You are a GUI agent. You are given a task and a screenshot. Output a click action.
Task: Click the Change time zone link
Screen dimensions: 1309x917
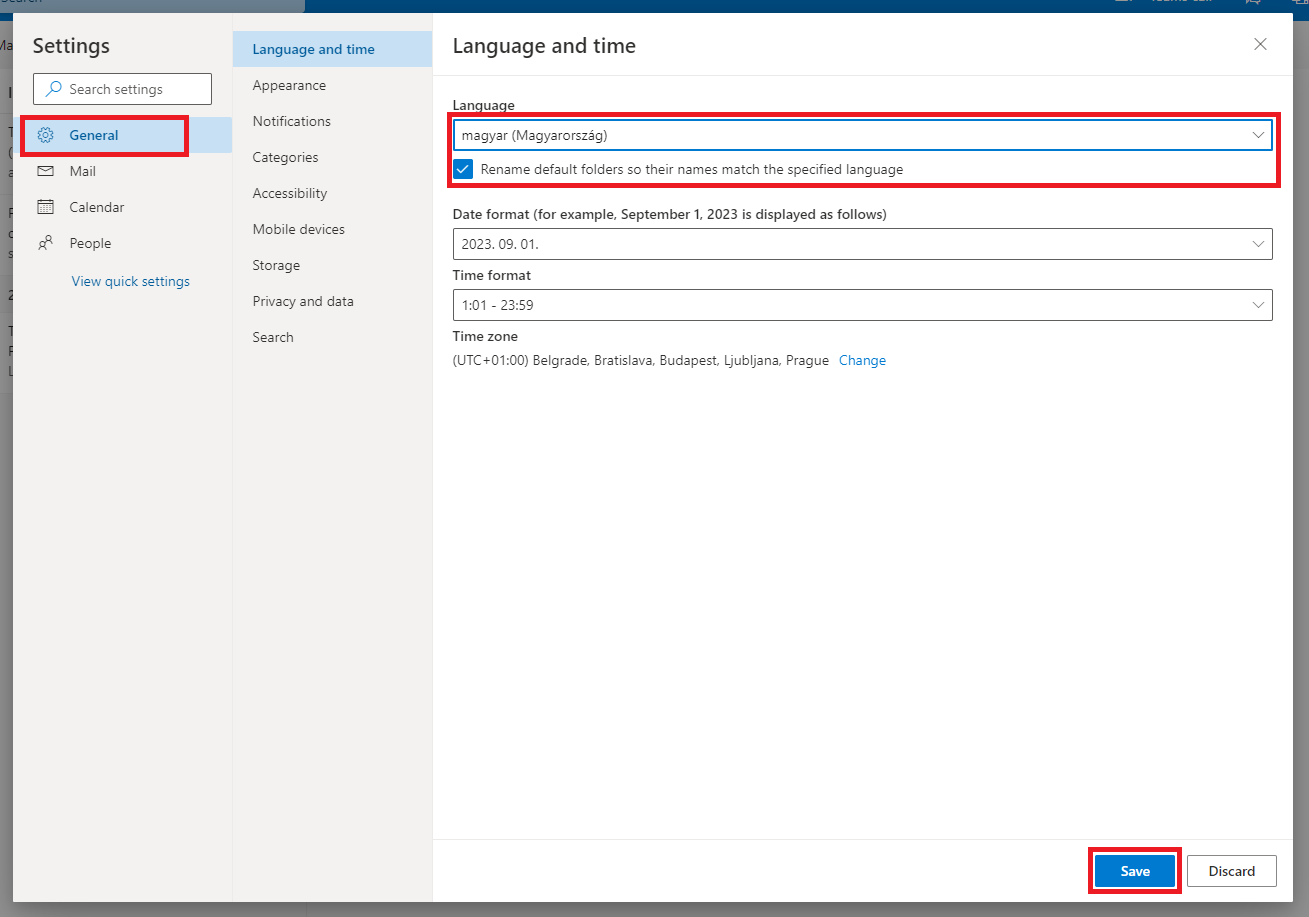coord(862,360)
